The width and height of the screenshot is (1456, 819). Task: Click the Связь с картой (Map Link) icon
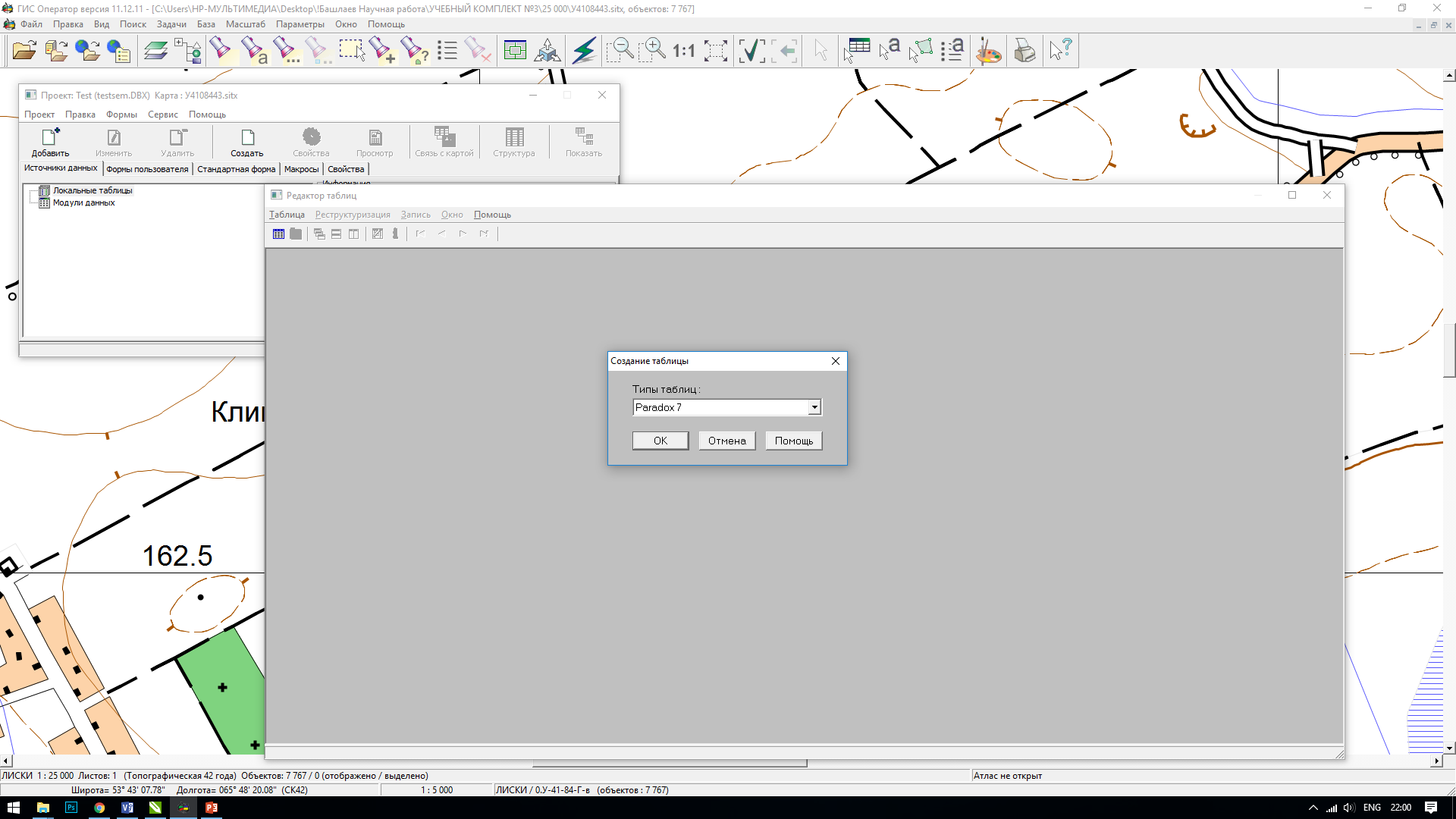pyautogui.click(x=443, y=140)
